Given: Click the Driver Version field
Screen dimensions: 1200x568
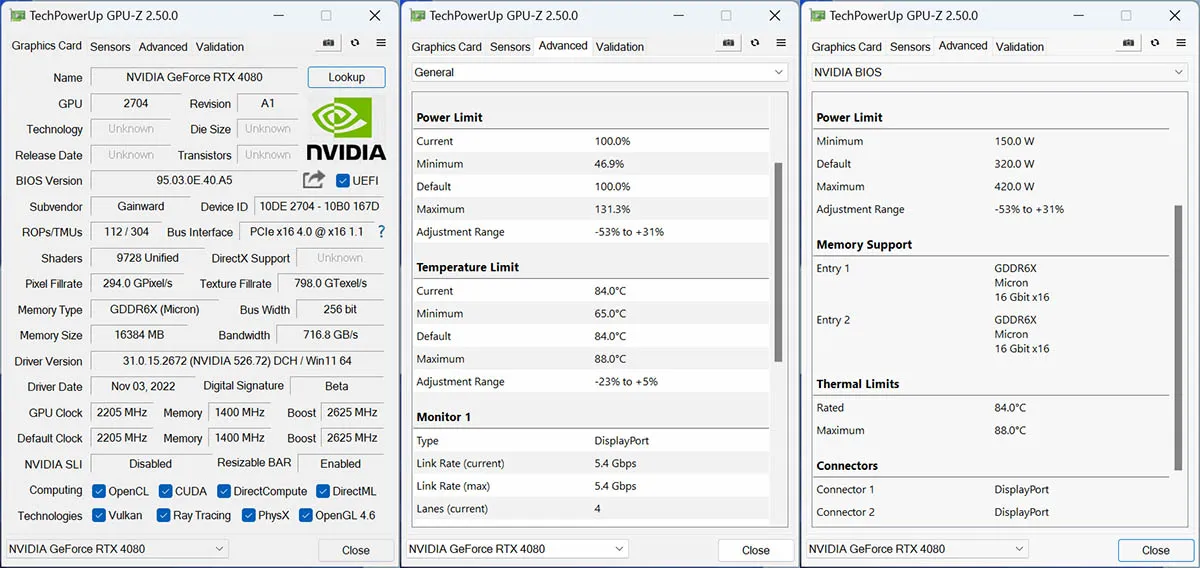Looking at the screenshot, I should [x=237, y=361].
